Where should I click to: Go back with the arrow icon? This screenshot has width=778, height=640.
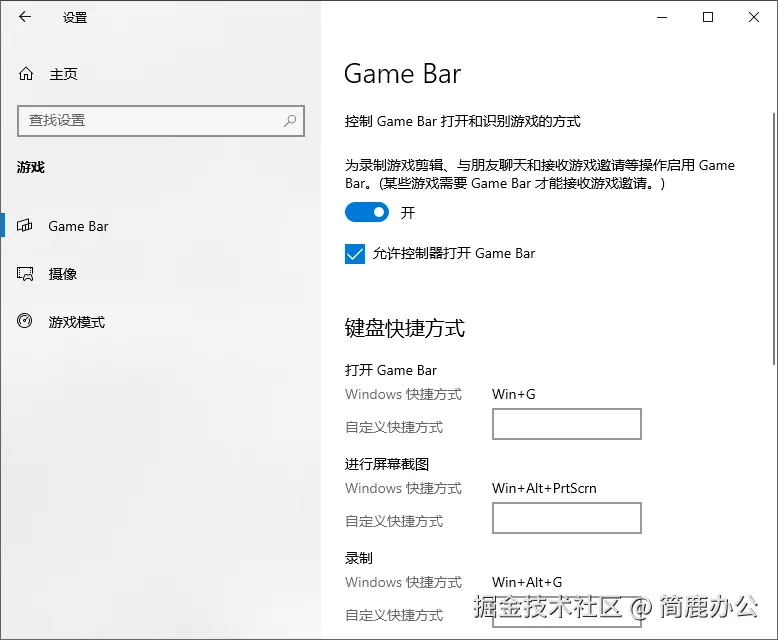(25, 17)
